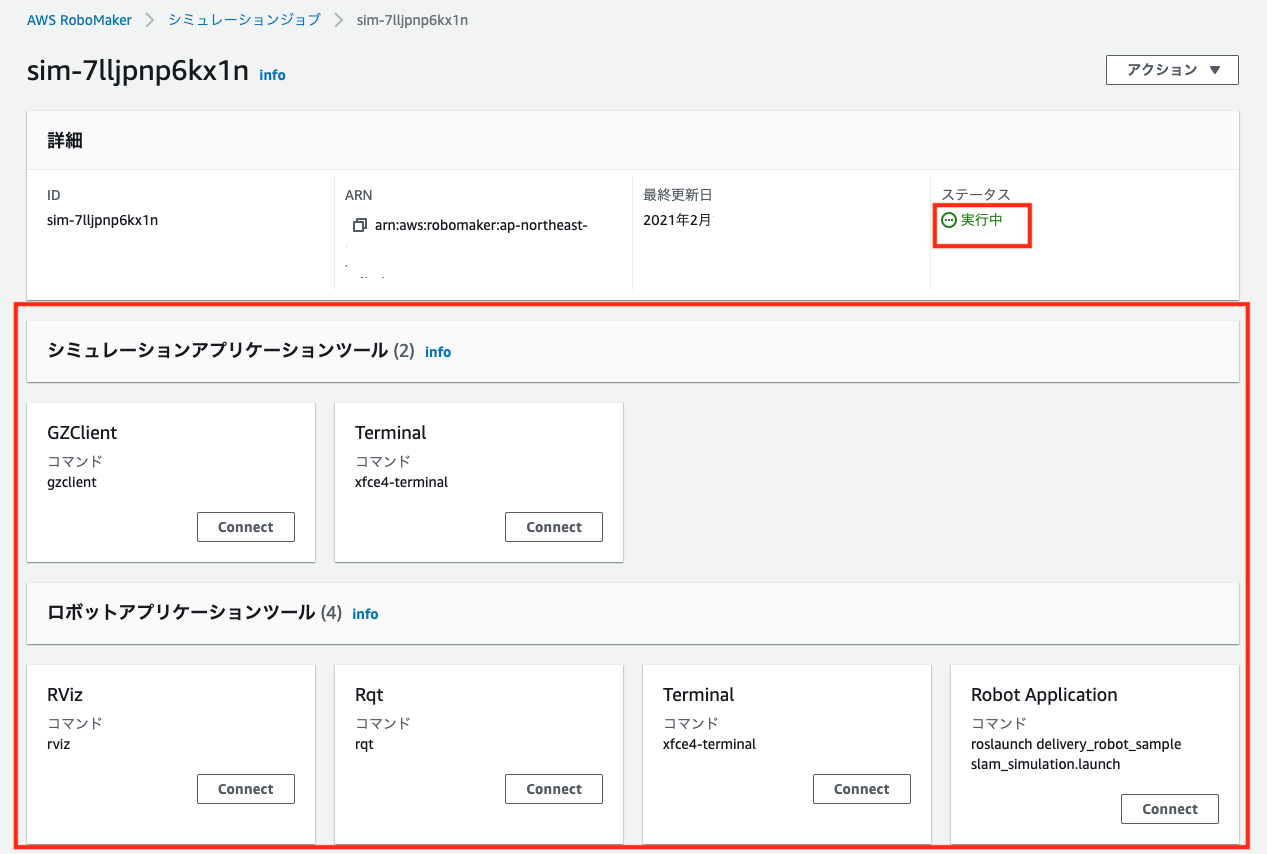Click the ロボットアプリケーションツール heading
Screen dimensions: 1267x854
click(181, 613)
